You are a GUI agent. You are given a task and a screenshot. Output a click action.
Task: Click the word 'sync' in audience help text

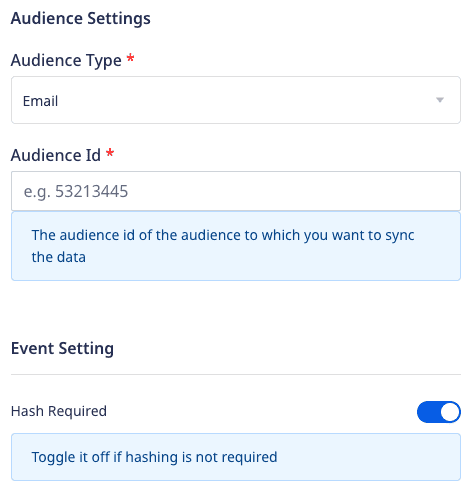coord(400,236)
